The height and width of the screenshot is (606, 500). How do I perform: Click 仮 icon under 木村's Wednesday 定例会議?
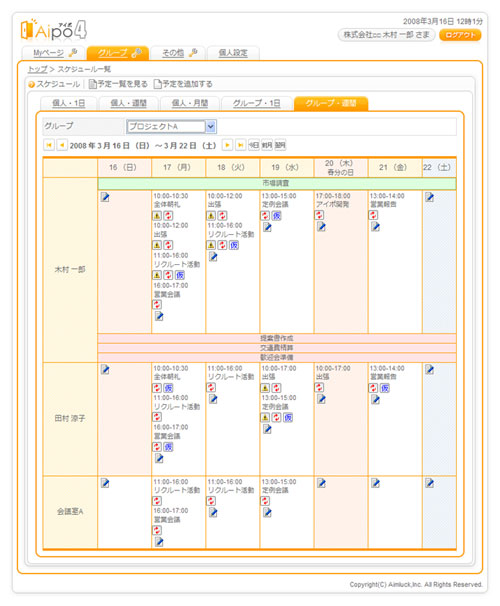(277, 216)
